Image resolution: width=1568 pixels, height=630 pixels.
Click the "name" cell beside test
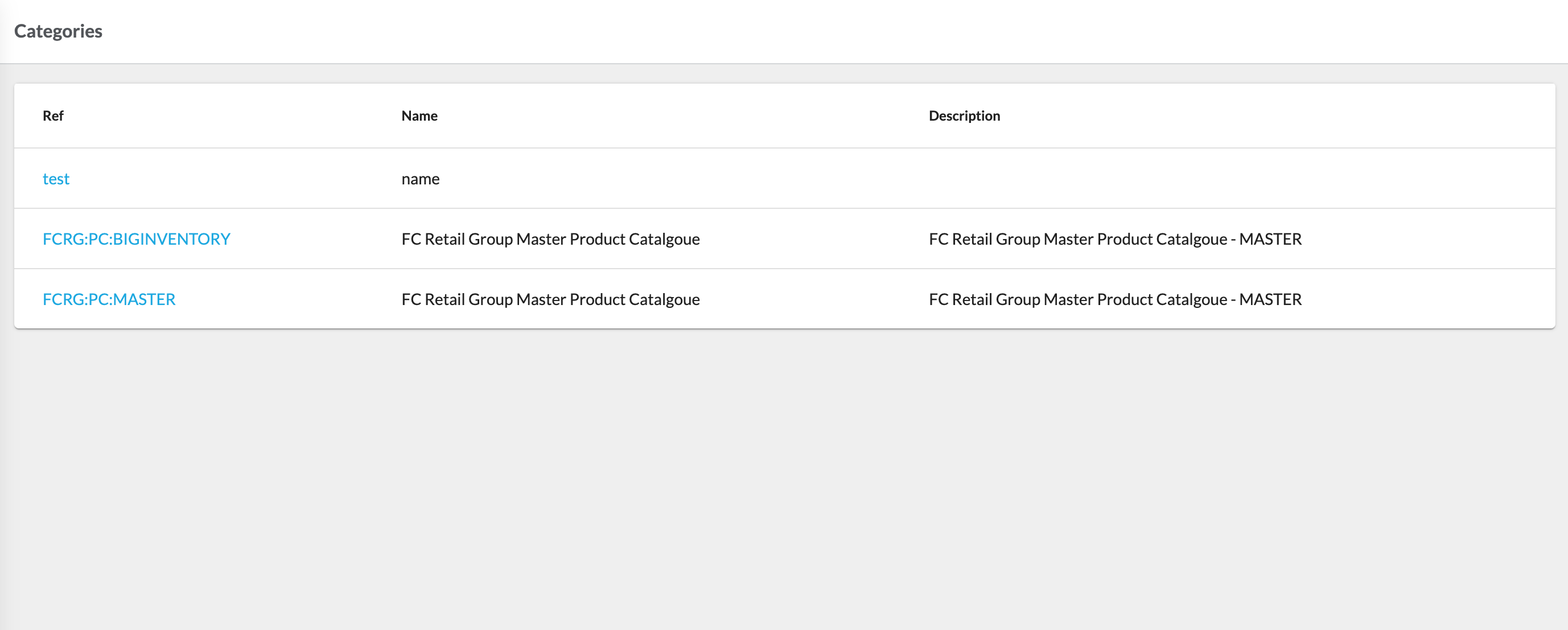tap(420, 178)
